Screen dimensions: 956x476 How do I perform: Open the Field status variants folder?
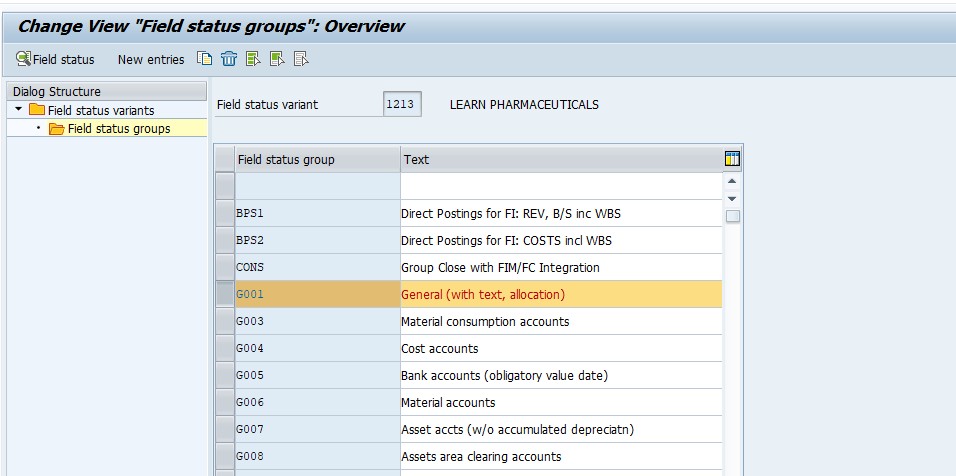[101, 110]
